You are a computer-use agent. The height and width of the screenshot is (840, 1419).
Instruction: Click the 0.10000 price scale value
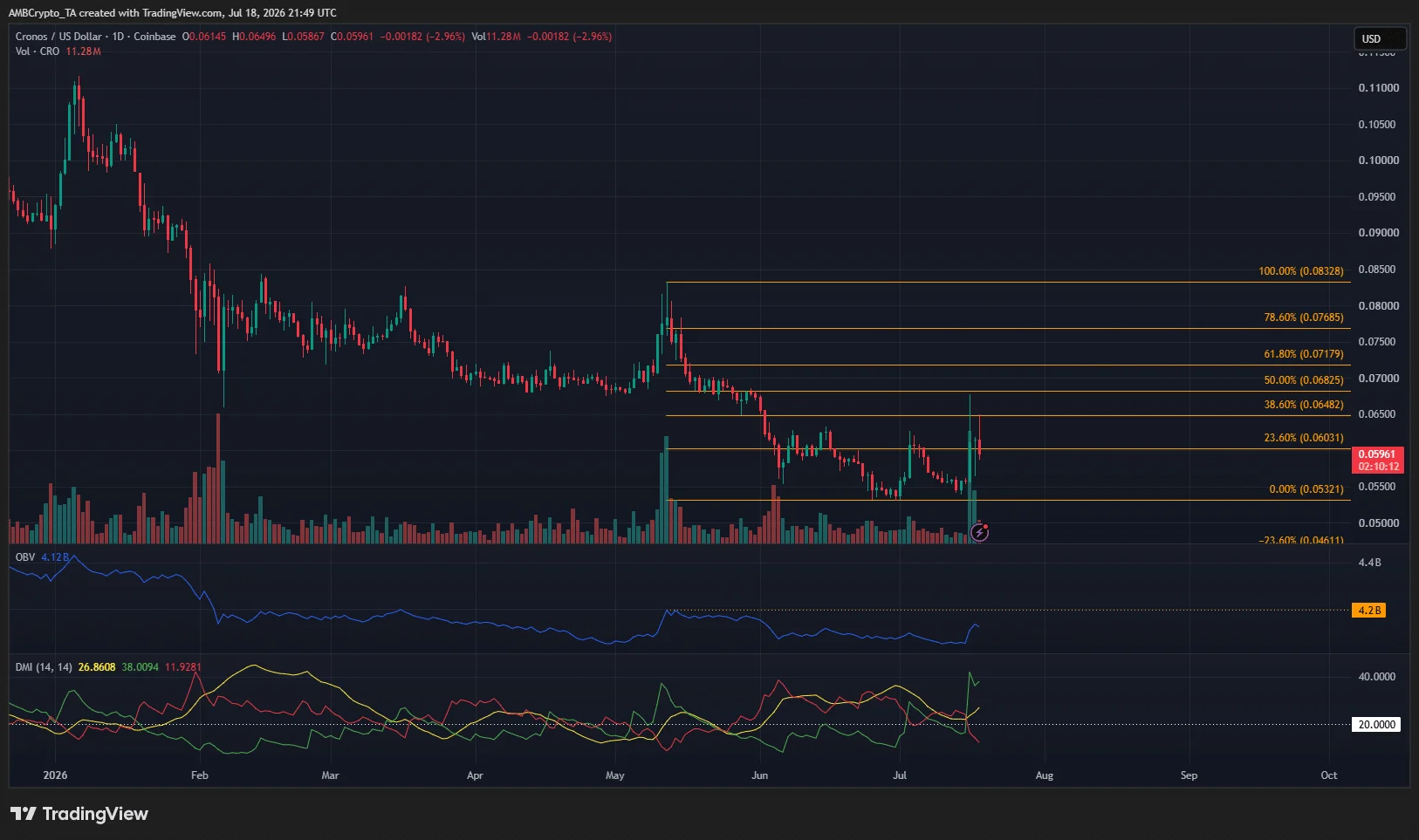(x=1378, y=160)
